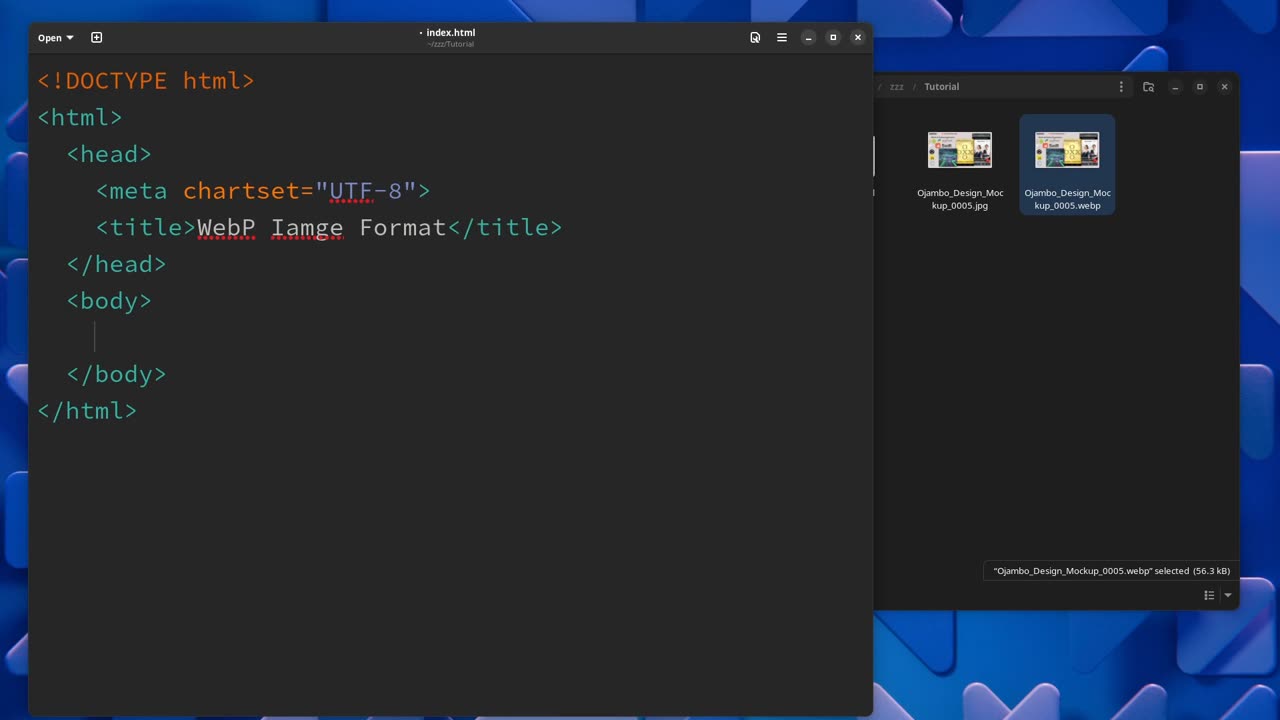Click the closing </html> tag line
1280x720 pixels.
pos(87,411)
